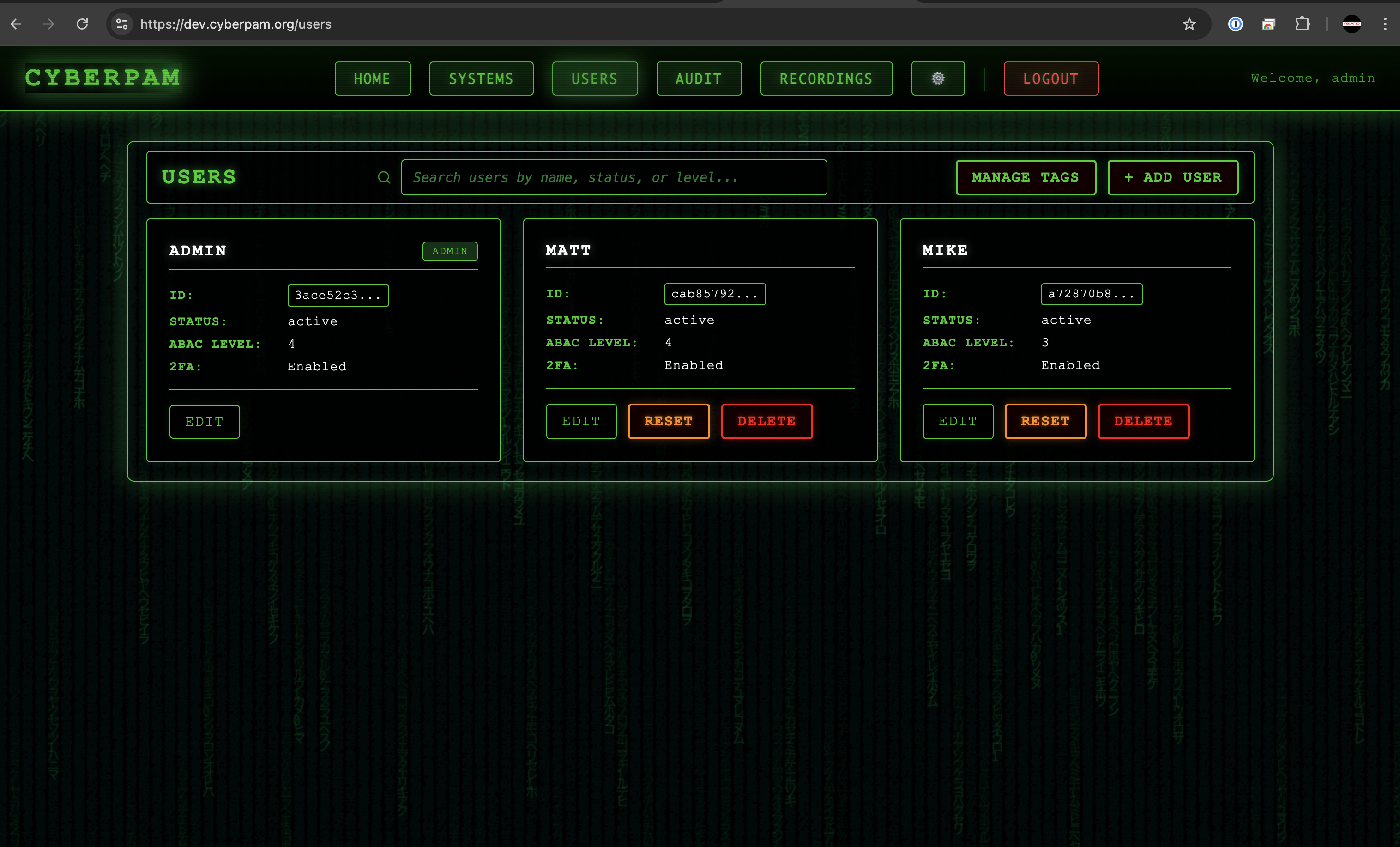Image resolution: width=1400 pixels, height=847 pixels.
Task: Click the browser profile avatar
Action: click(1352, 24)
